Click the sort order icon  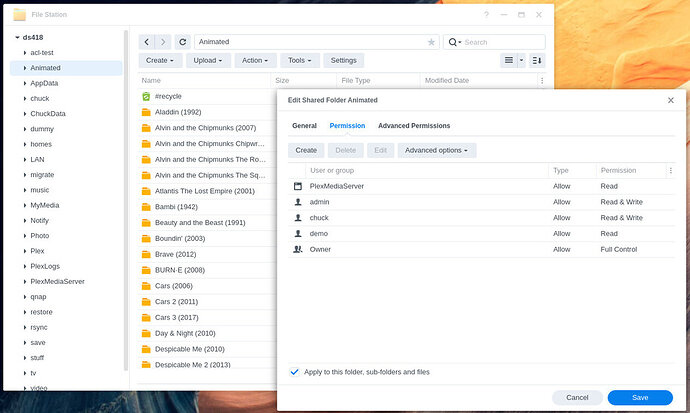(x=537, y=60)
